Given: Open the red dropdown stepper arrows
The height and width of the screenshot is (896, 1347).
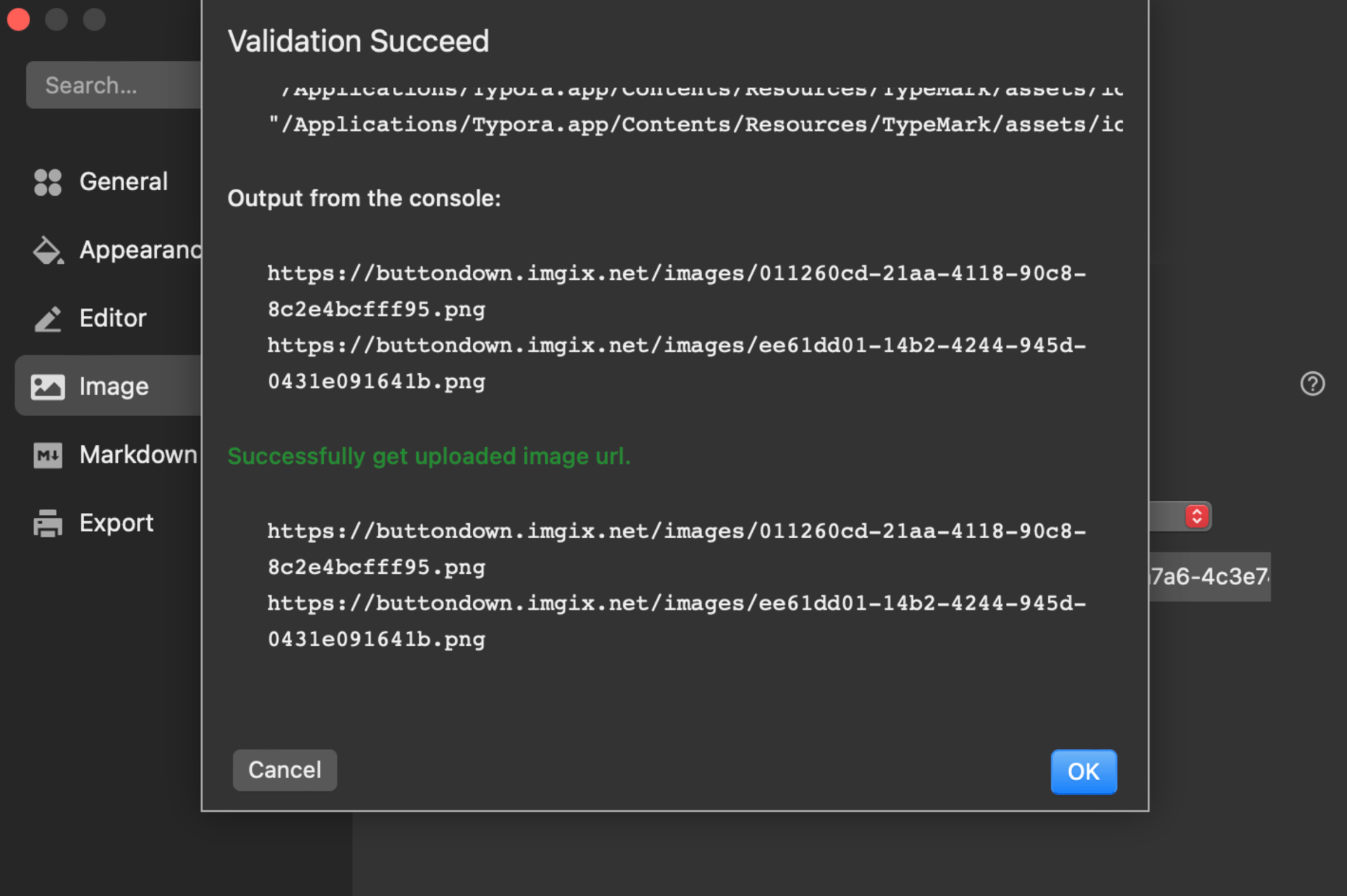Looking at the screenshot, I should (1197, 516).
